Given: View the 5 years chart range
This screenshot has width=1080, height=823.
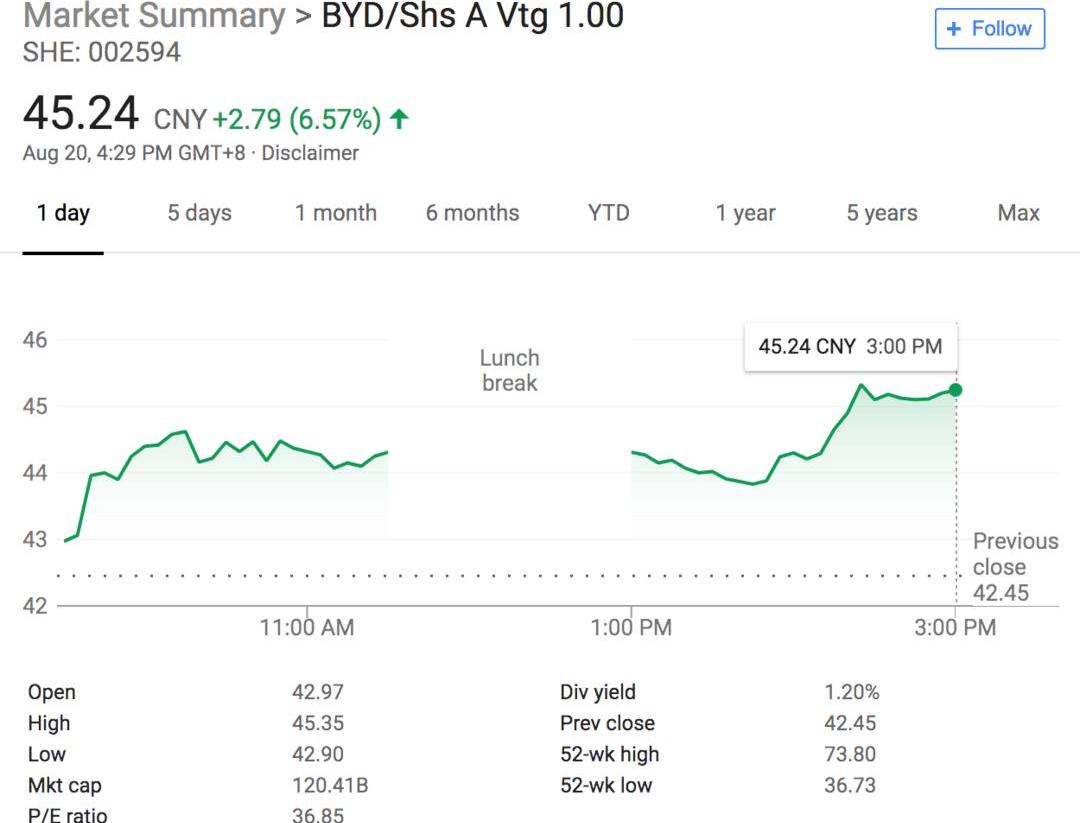Looking at the screenshot, I should click(881, 213).
